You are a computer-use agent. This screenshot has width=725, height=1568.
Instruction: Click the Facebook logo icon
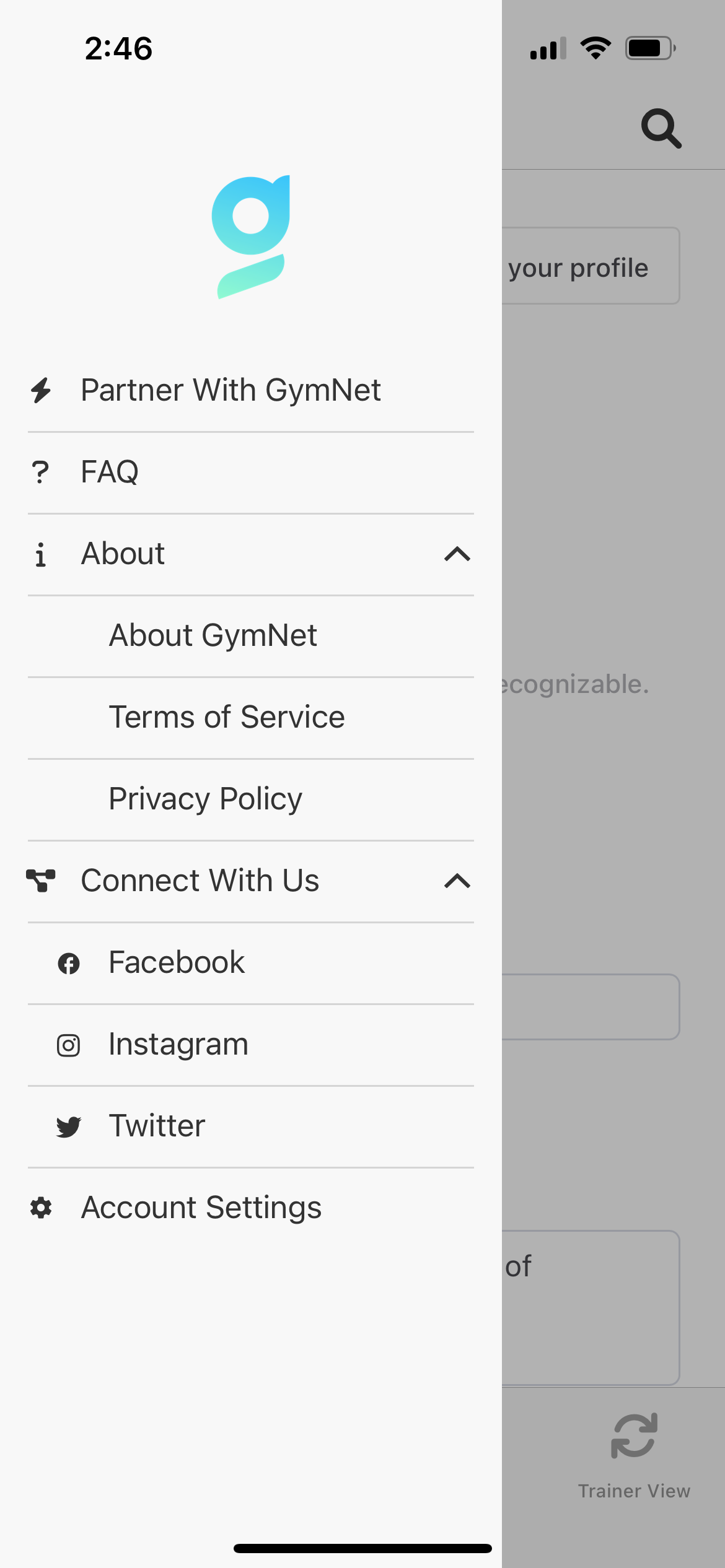coord(68,963)
